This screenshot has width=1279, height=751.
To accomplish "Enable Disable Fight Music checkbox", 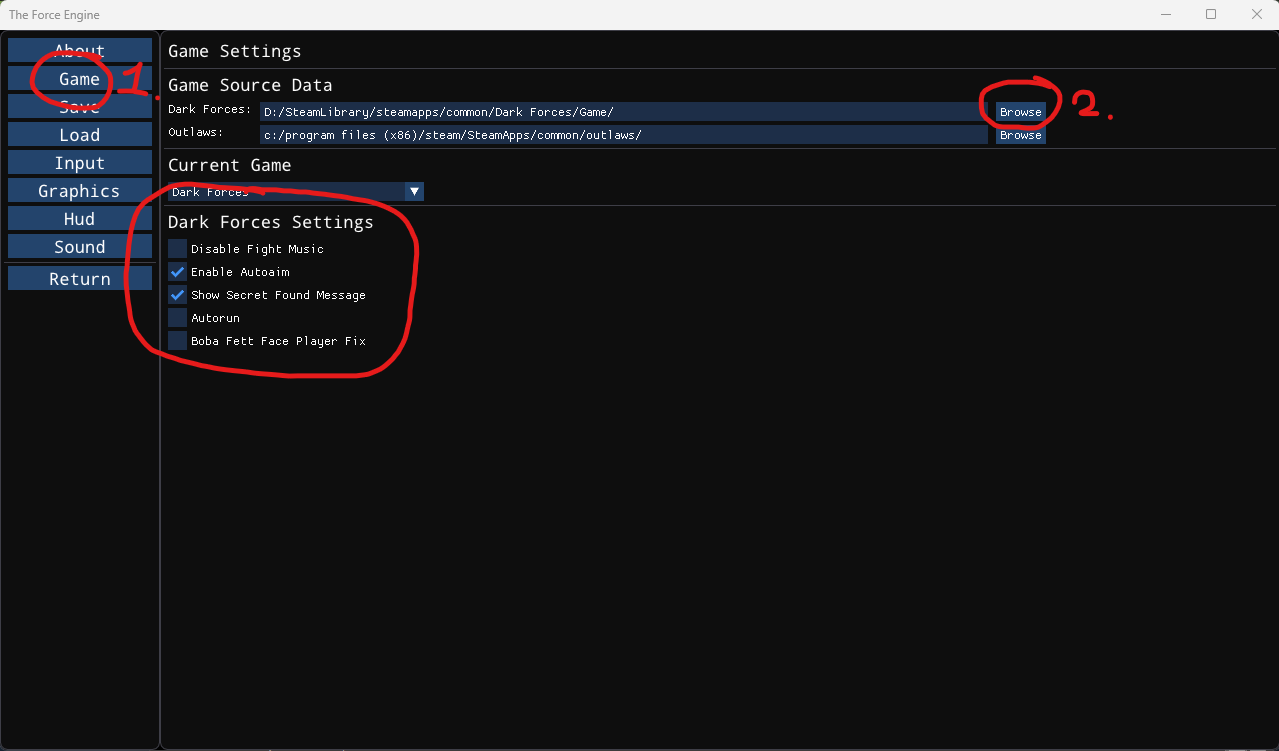I will pyautogui.click(x=177, y=249).
